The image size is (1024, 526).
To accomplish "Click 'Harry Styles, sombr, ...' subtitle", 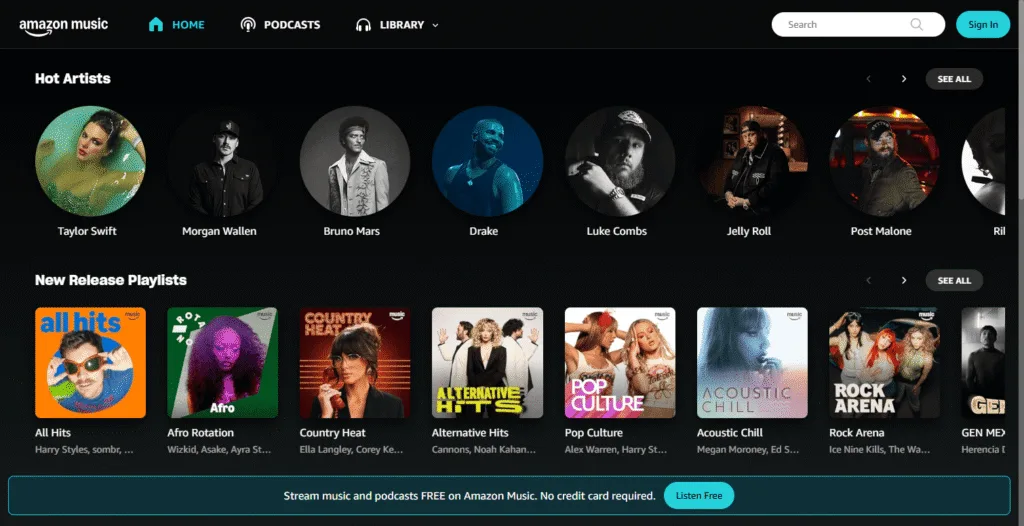I will [85, 450].
